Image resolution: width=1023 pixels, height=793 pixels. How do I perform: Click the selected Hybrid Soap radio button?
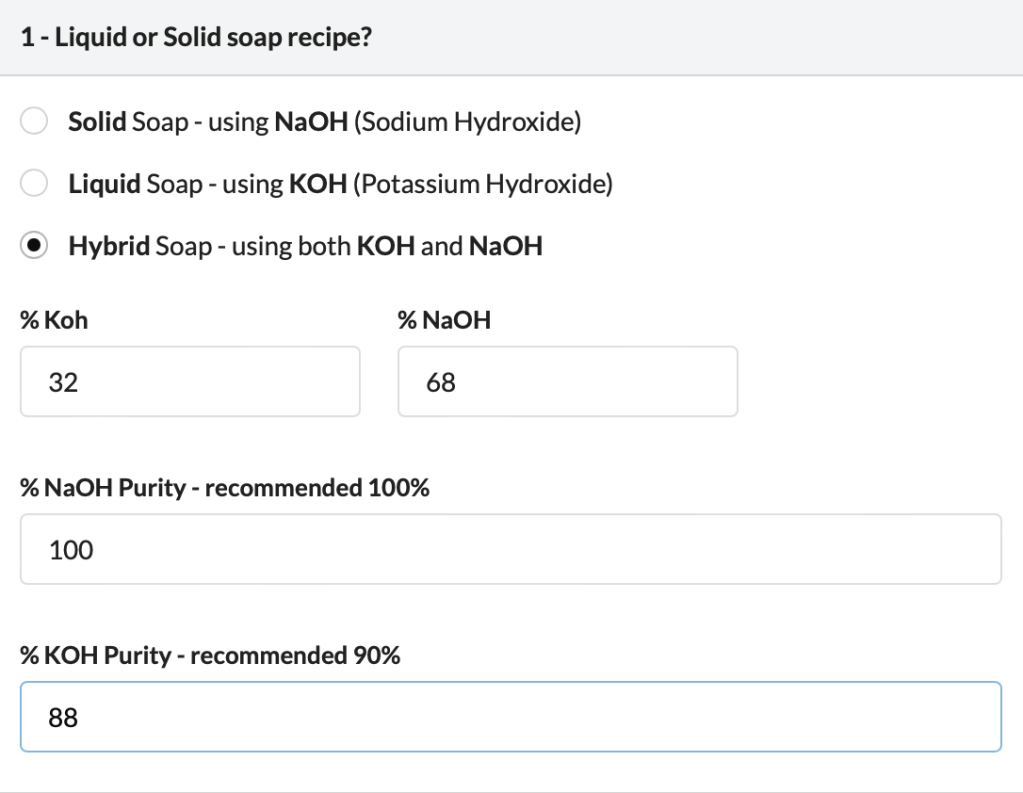coord(34,246)
